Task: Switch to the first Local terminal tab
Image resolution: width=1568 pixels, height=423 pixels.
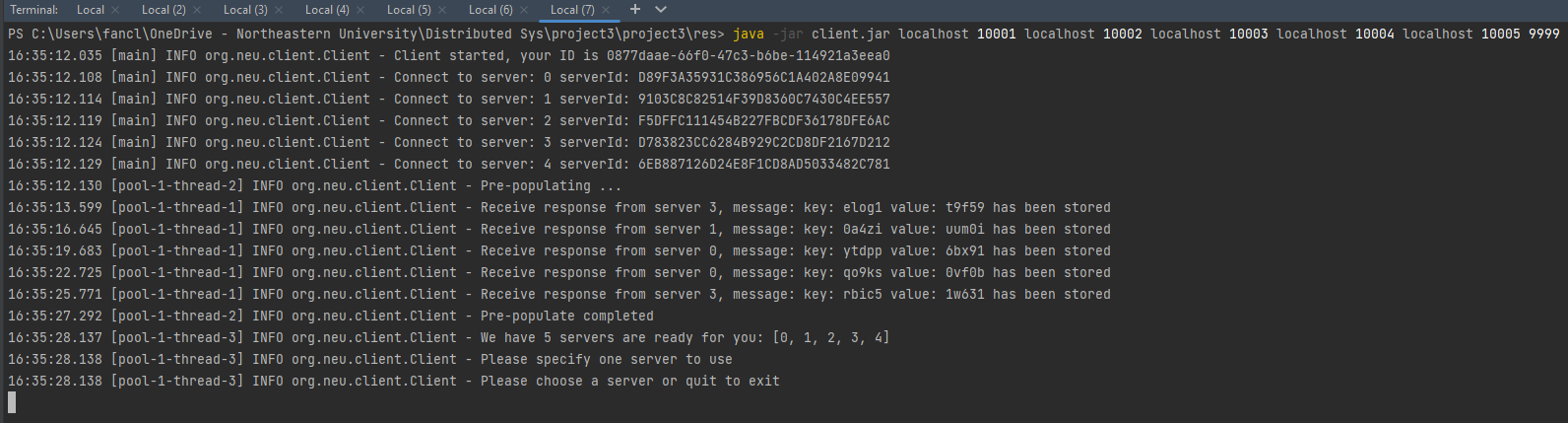Action: click(91, 10)
